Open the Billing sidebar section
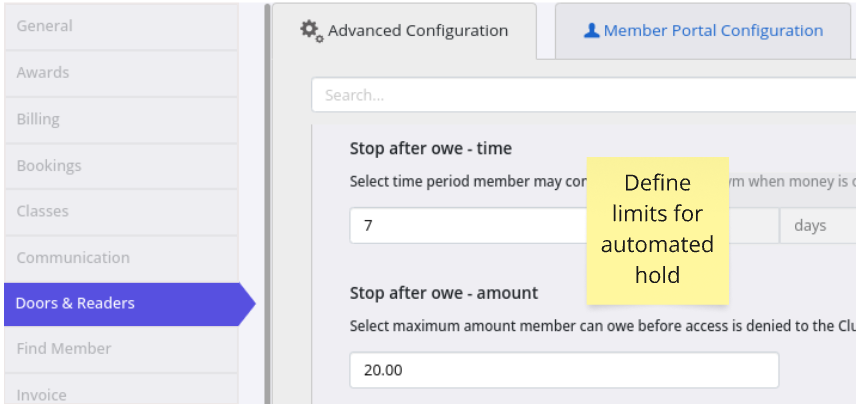 pos(121,119)
